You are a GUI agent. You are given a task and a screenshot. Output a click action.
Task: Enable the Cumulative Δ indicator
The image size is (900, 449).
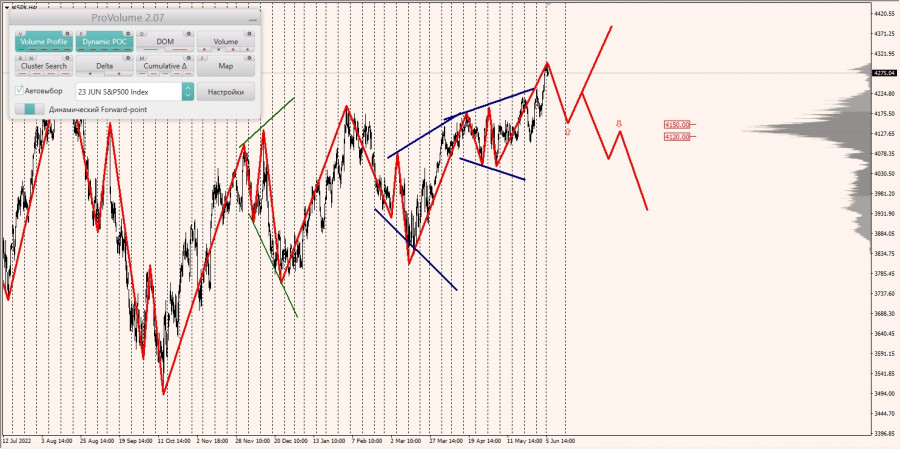coord(165,67)
